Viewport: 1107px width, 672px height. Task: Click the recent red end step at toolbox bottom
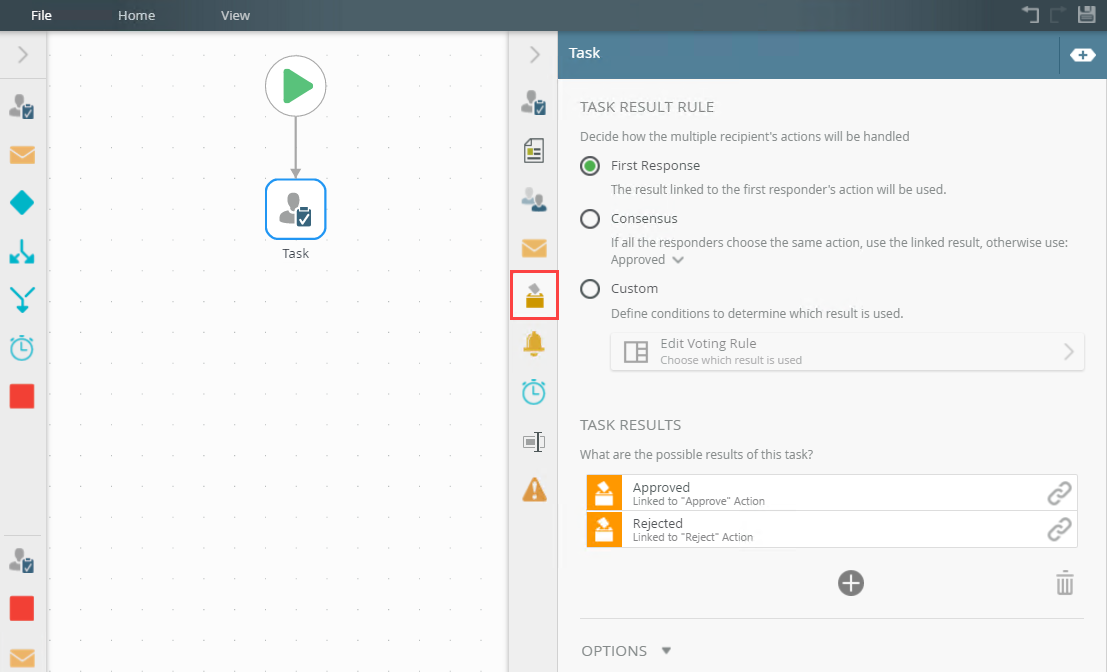[22, 608]
